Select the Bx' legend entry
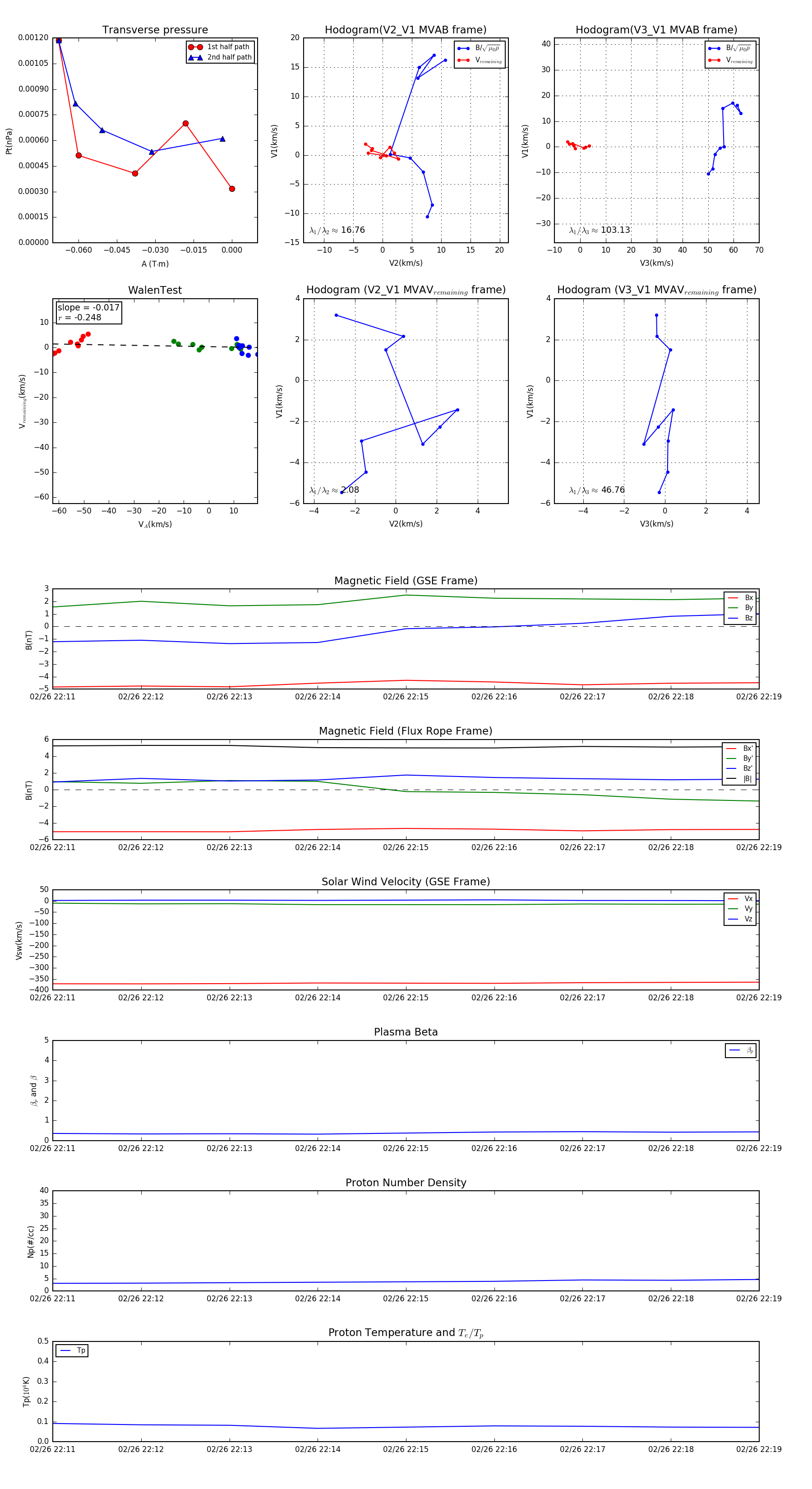Viewport: 812px width, 1489px height. pyautogui.click(x=739, y=748)
